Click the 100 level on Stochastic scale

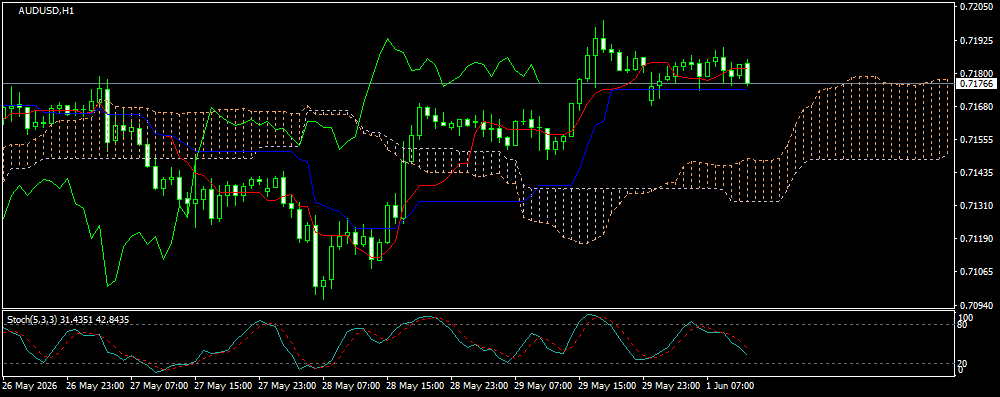pos(966,317)
